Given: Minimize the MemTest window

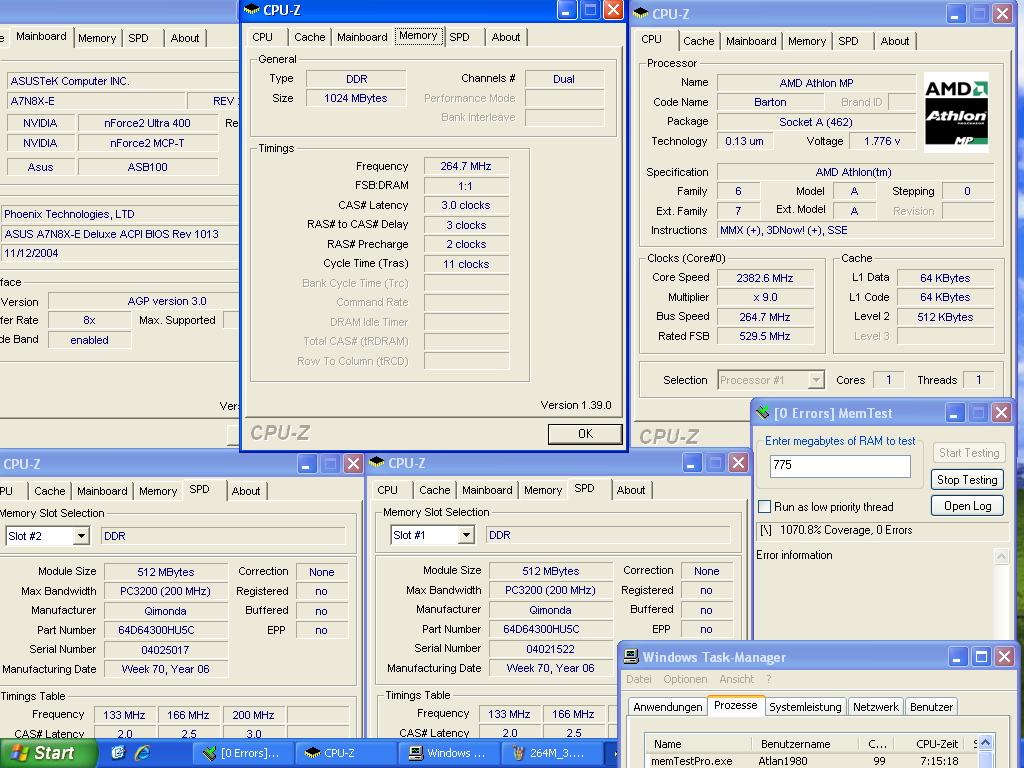Looking at the screenshot, I should pyautogui.click(x=954, y=413).
